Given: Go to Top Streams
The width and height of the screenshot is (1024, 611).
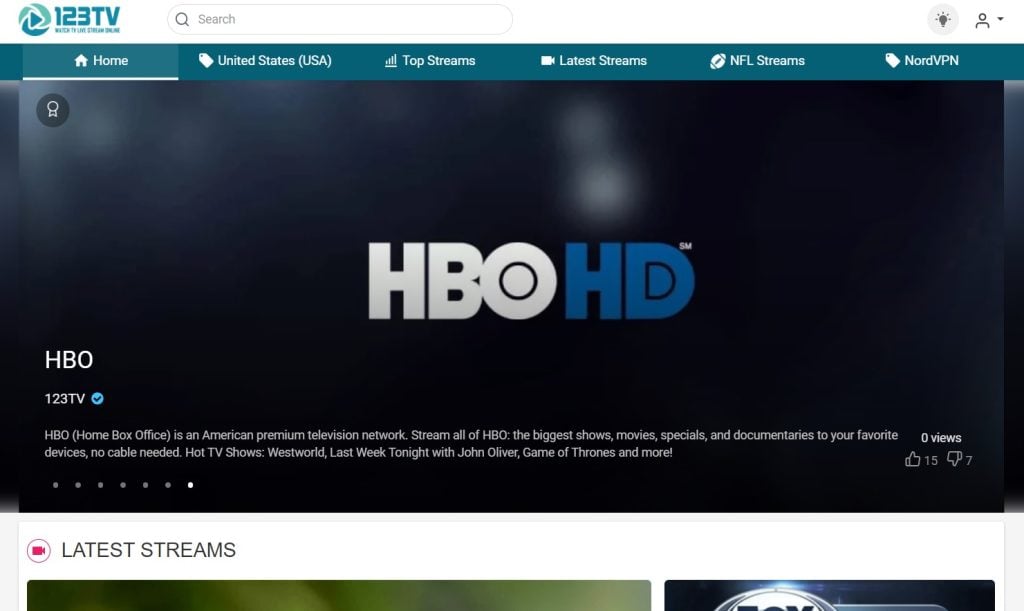Looking at the screenshot, I should pyautogui.click(x=430, y=61).
